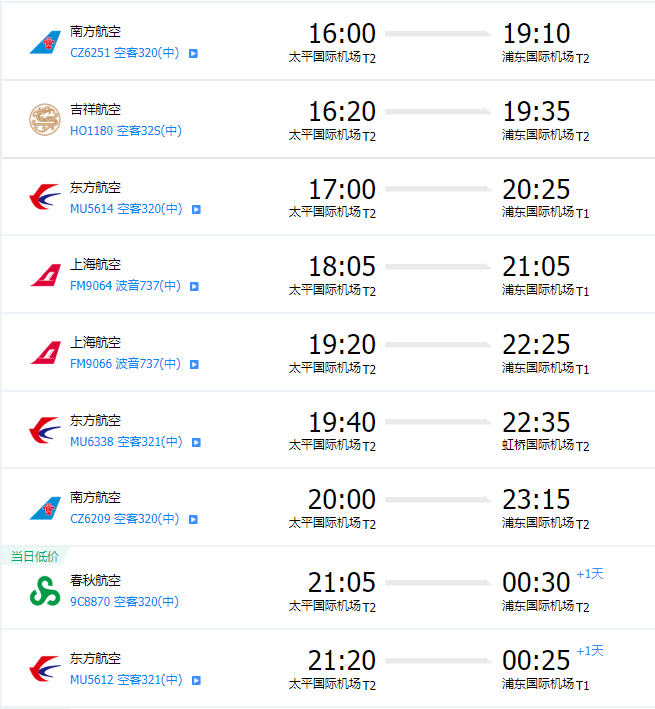Screen dimensions: 655x709
Task: Click the FM9064 波音737(中) link
Action: tap(125, 286)
